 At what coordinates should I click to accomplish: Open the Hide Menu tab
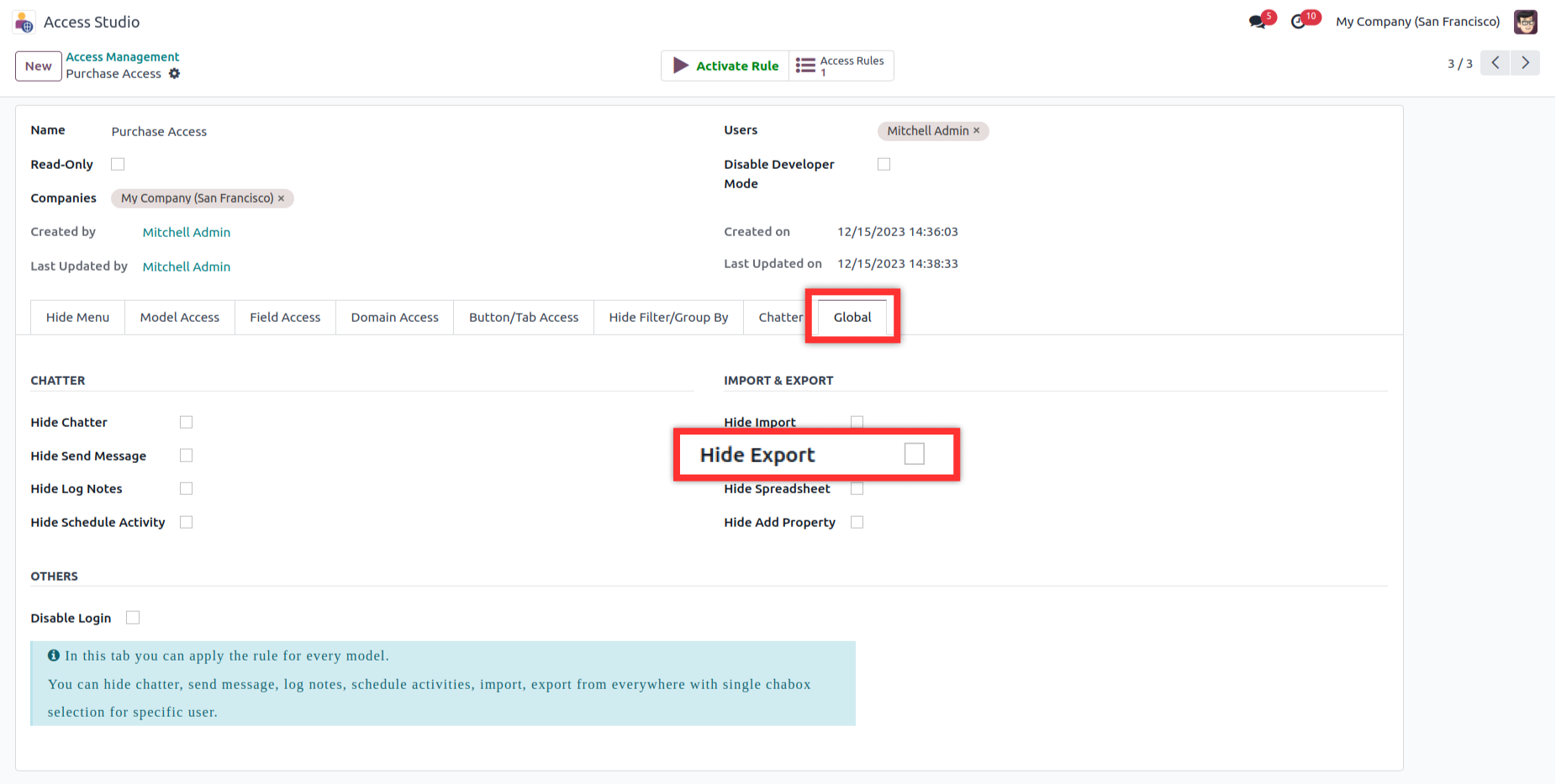click(x=77, y=318)
